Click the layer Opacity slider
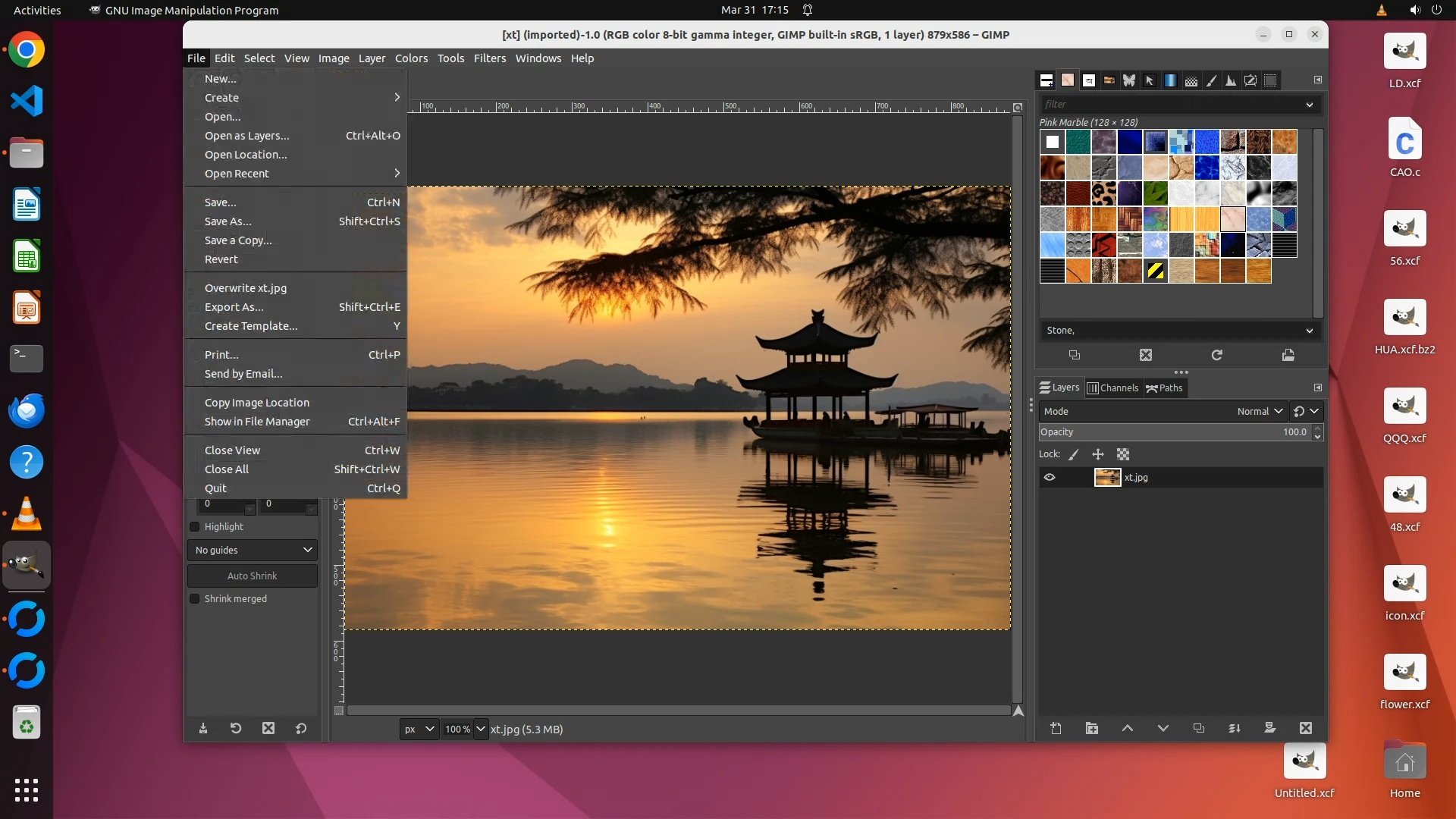This screenshot has width=1456, height=819. (1174, 432)
